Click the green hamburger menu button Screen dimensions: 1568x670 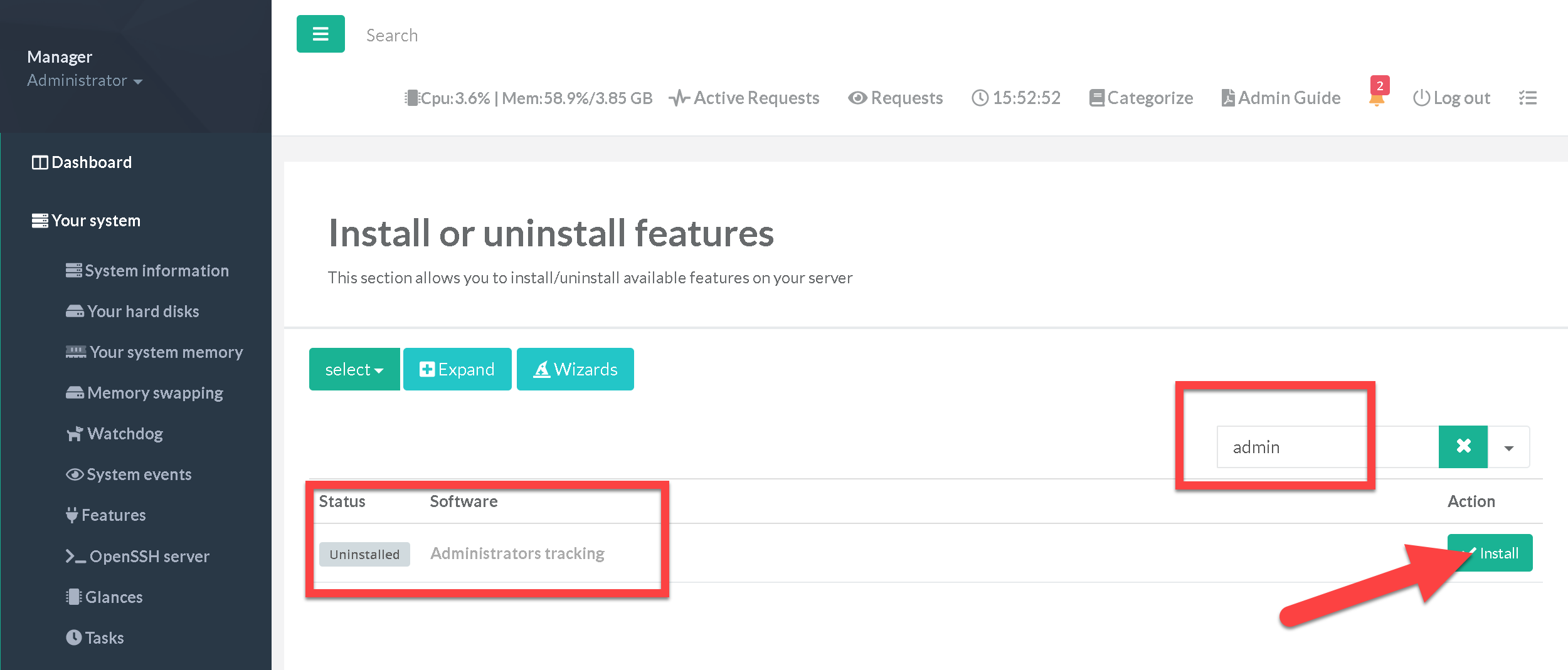click(x=320, y=34)
